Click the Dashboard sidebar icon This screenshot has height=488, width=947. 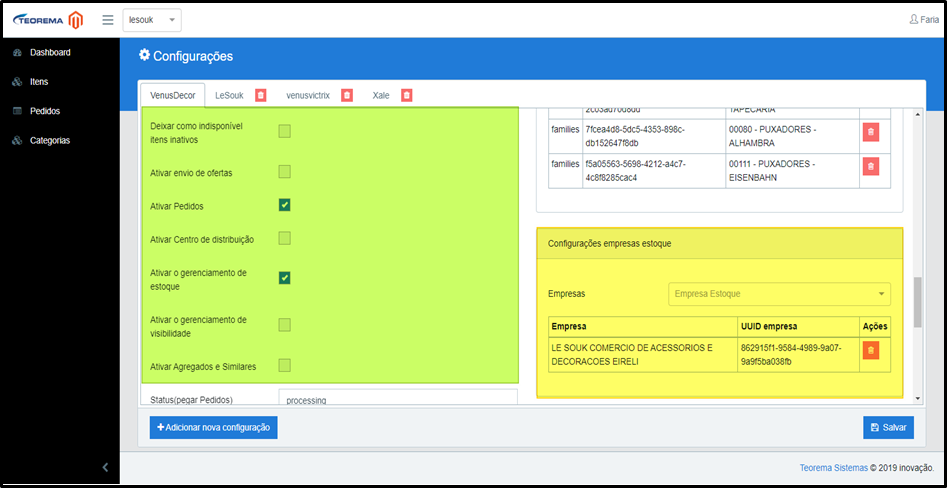pyautogui.click(x=18, y=53)
